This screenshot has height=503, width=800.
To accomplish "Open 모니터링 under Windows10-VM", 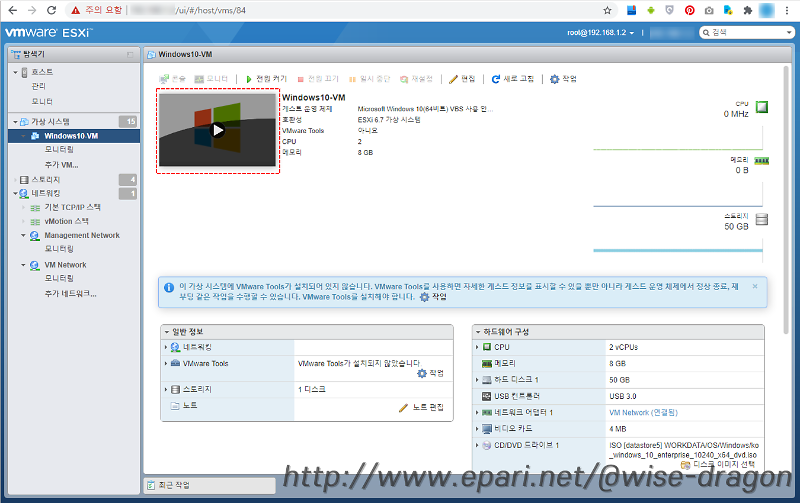I will click(x=59, y=149).
